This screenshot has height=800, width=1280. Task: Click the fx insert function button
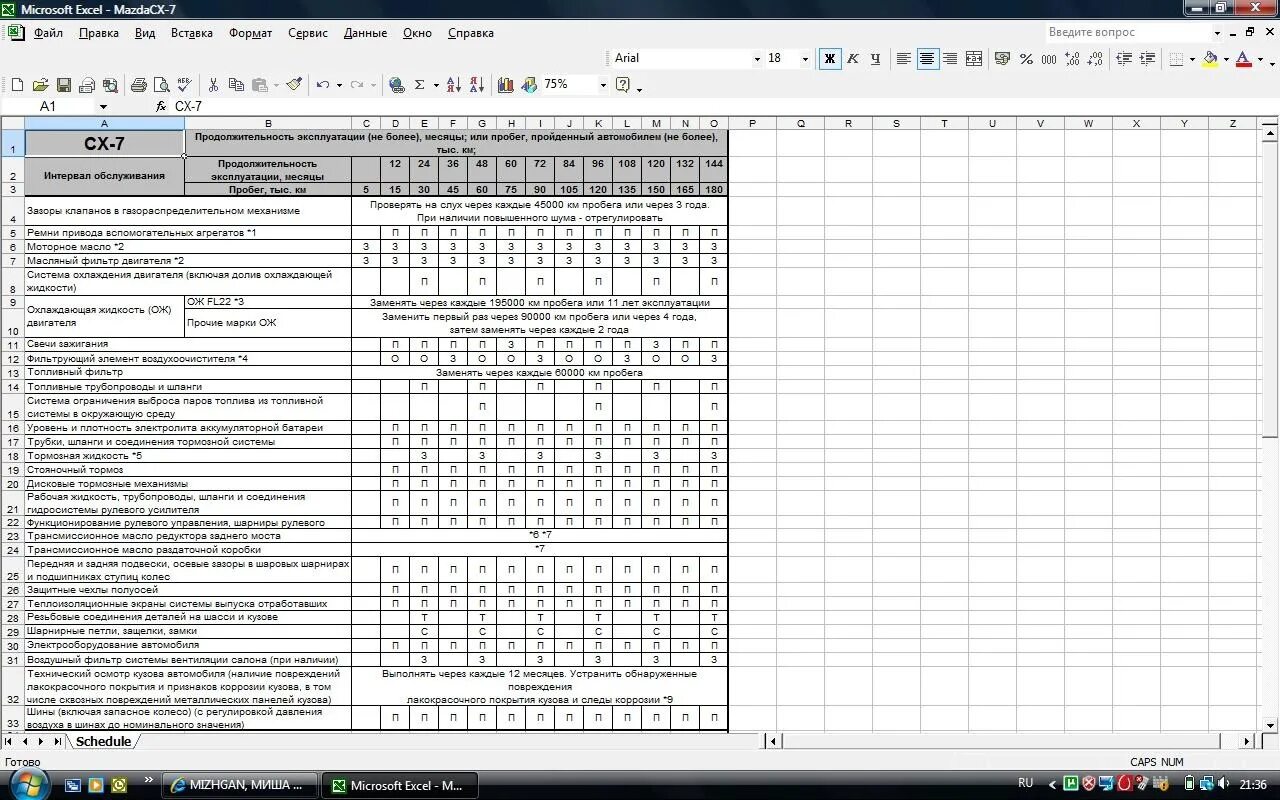(x=161, y=106)
